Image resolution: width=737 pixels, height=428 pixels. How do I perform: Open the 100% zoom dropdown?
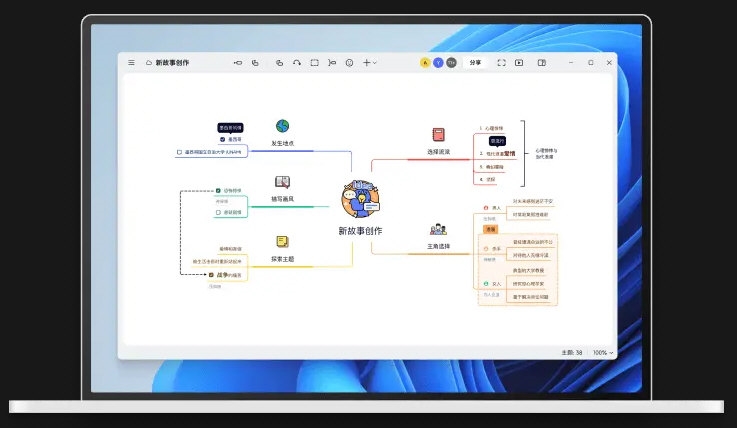pos(603,352)
